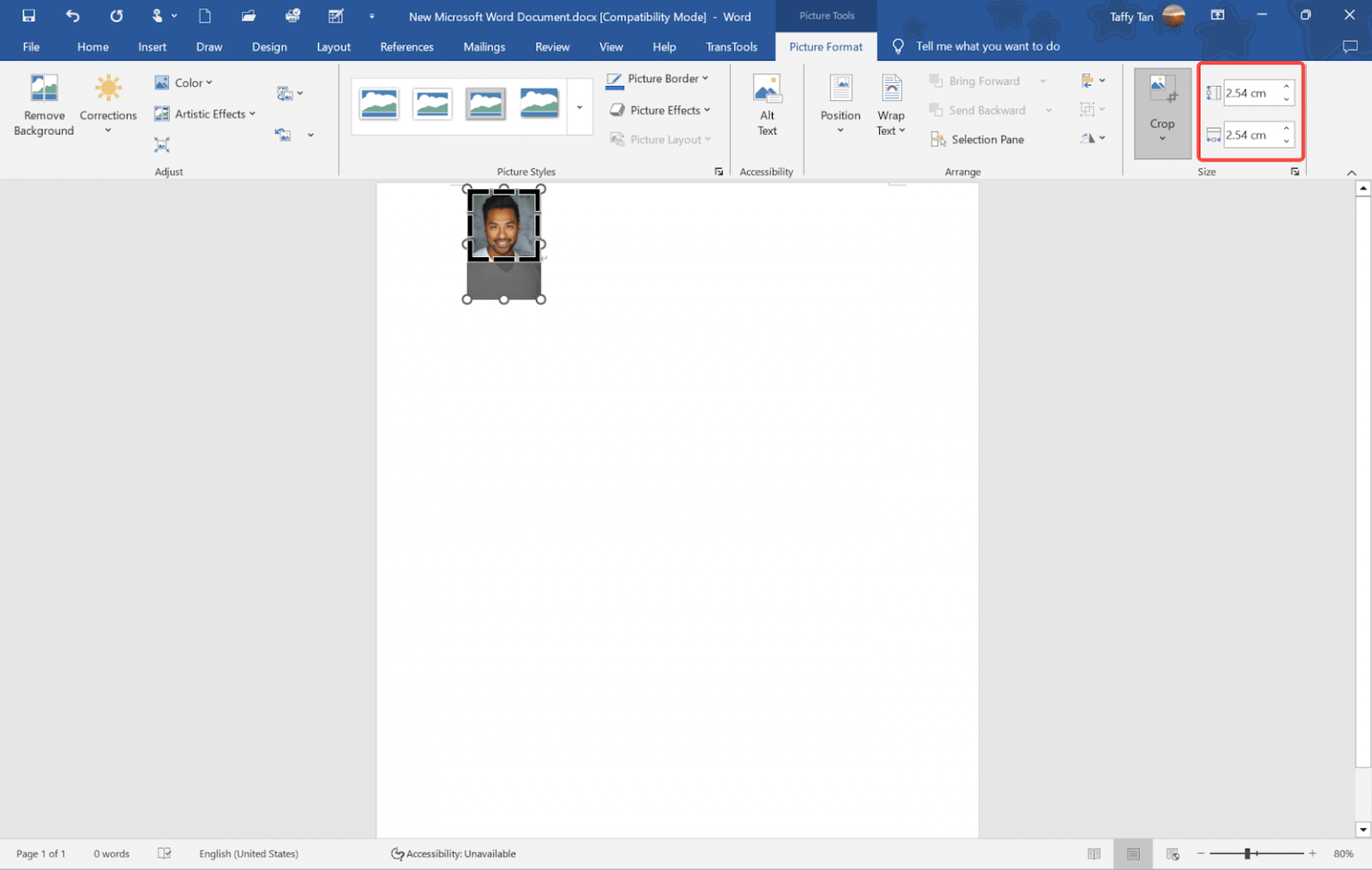Open the File menu
Screen dimensions: 1372x870
(x=31, y=46)
